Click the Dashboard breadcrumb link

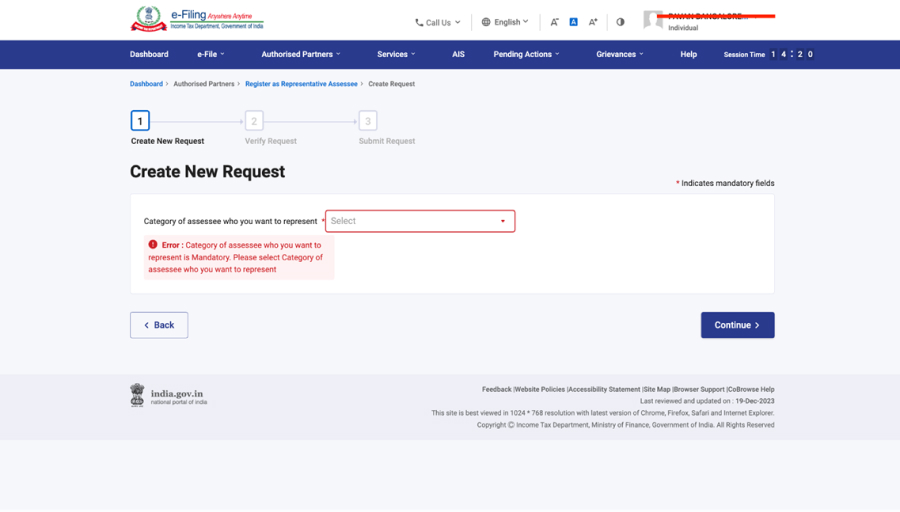(x=146, y=84)
